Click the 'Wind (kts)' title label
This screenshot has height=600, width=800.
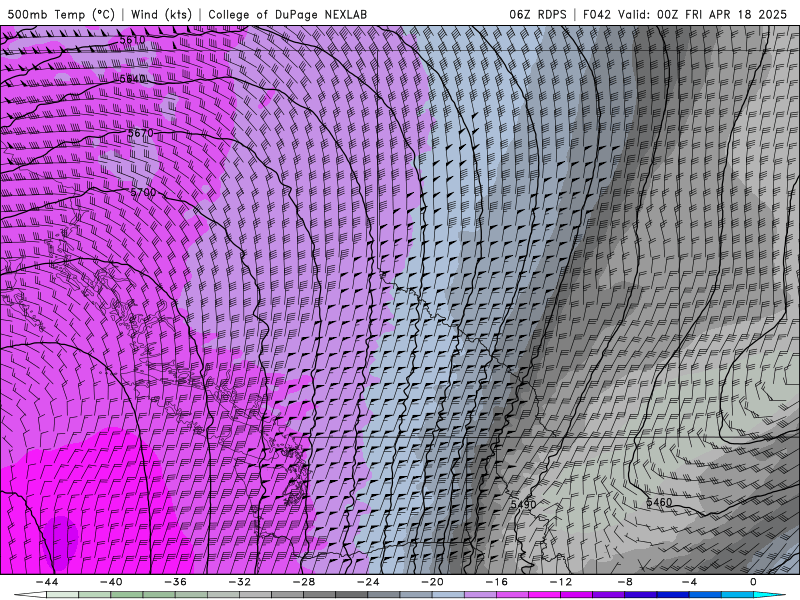161,14
